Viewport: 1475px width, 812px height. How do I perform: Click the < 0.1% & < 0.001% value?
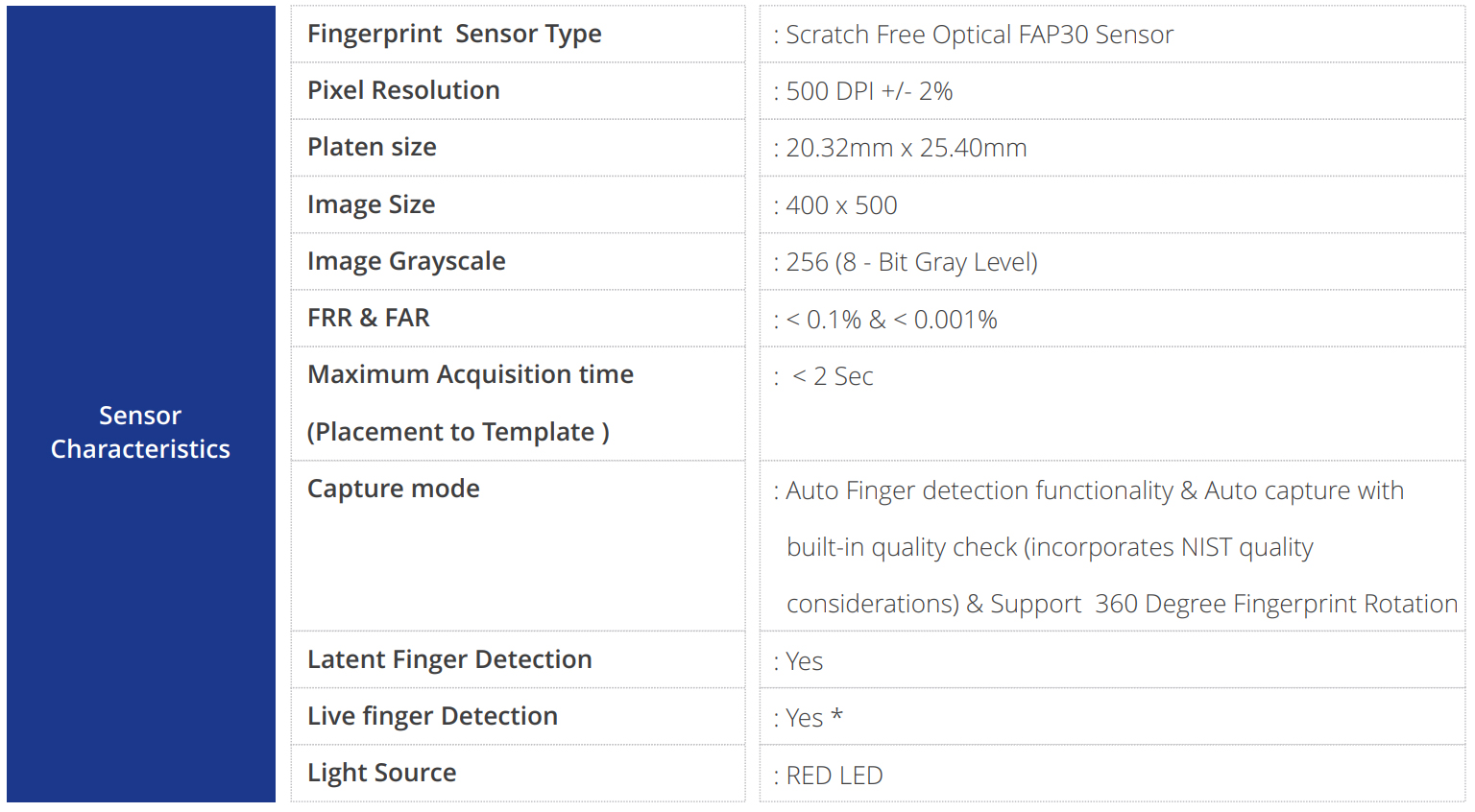coord(891,321)
